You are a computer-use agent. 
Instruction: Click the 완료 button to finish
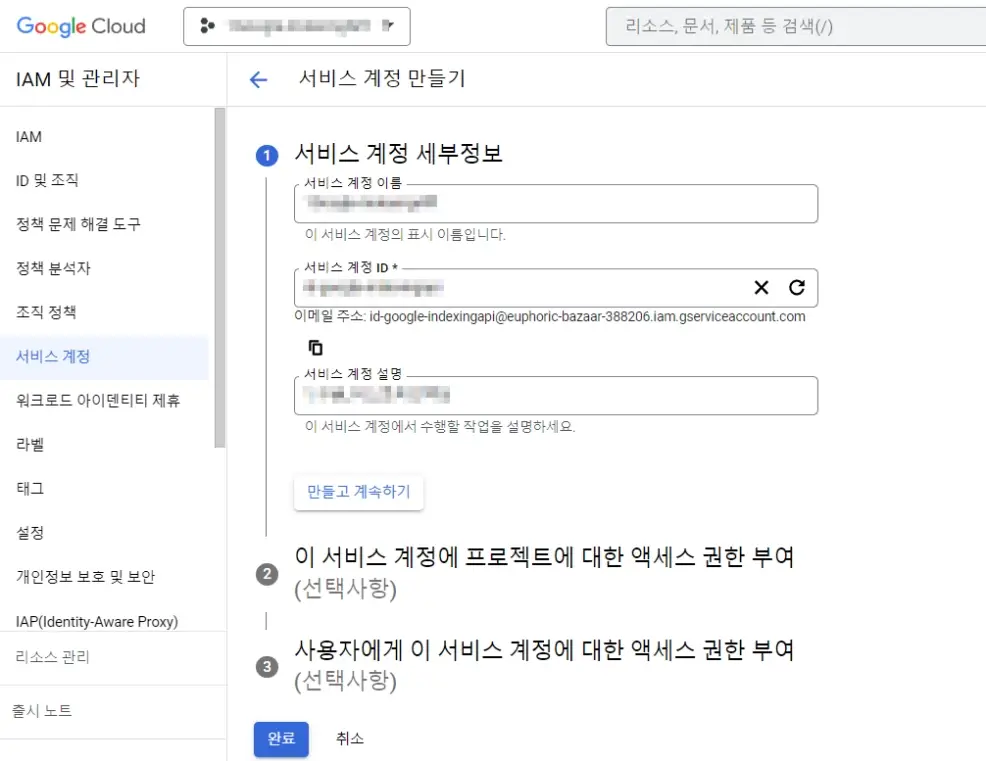(x=281, y=738)
